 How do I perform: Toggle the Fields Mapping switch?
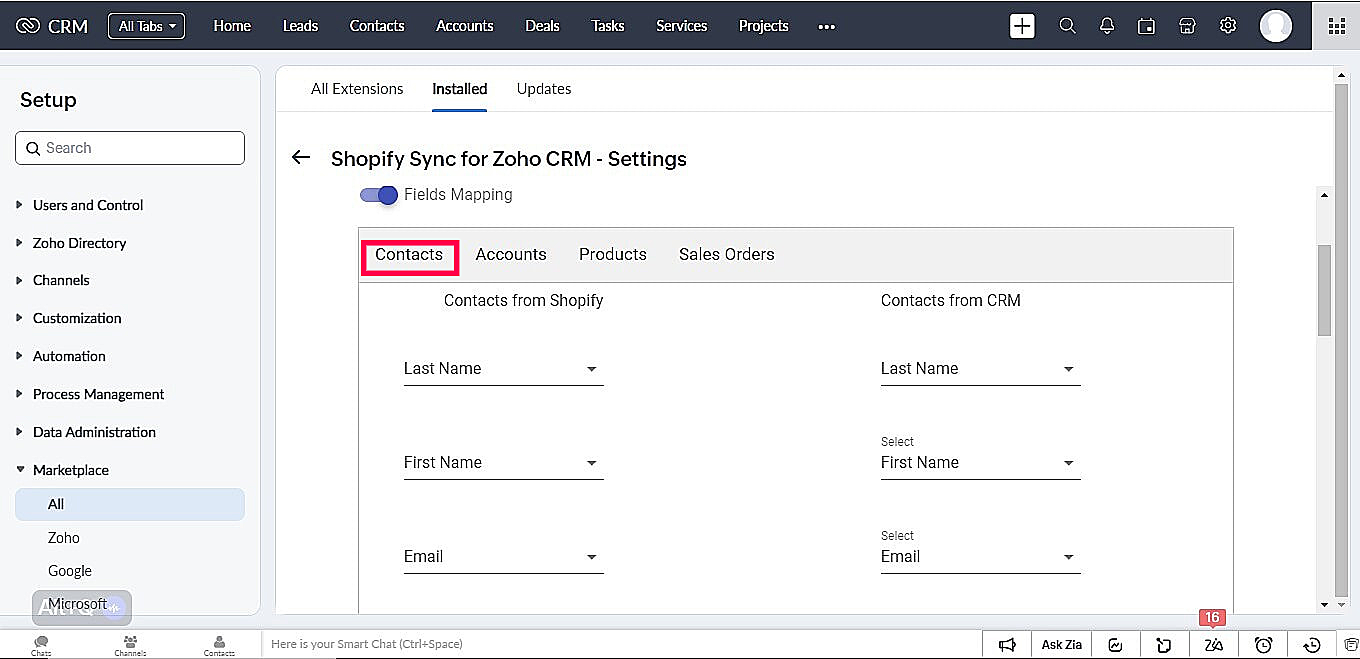(379, 195)
